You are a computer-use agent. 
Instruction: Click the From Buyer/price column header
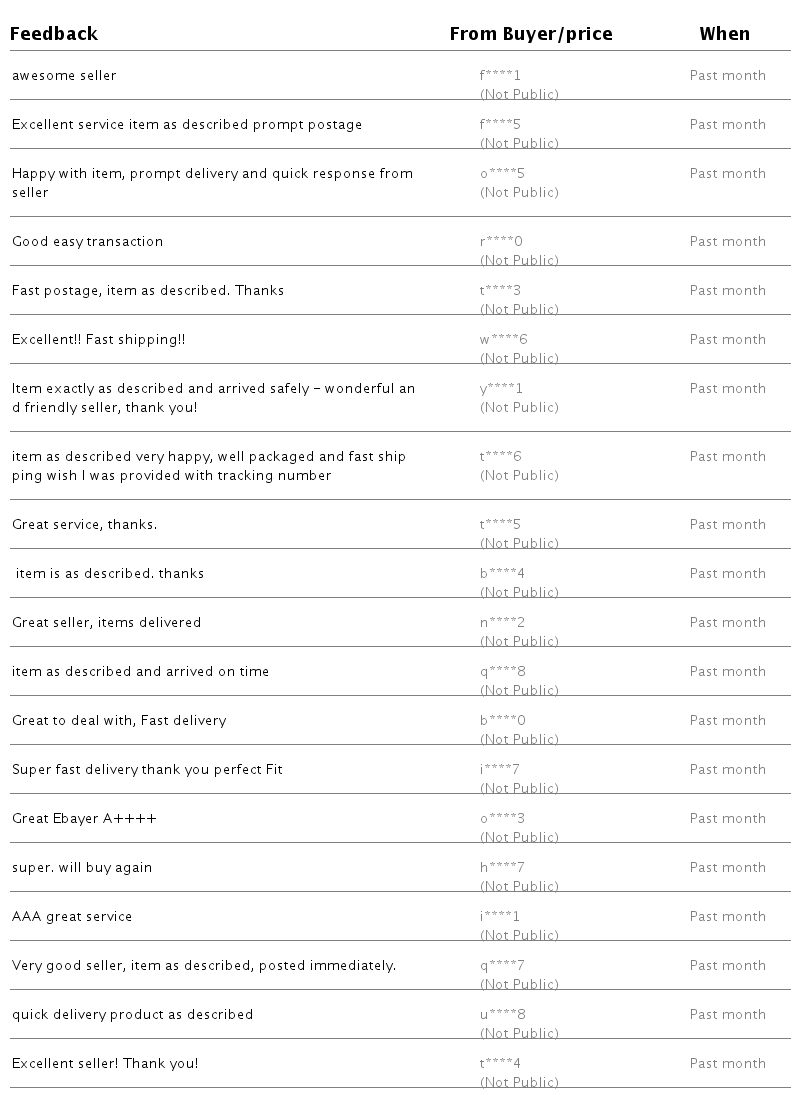pyautogui.click(x=530, y=34)
